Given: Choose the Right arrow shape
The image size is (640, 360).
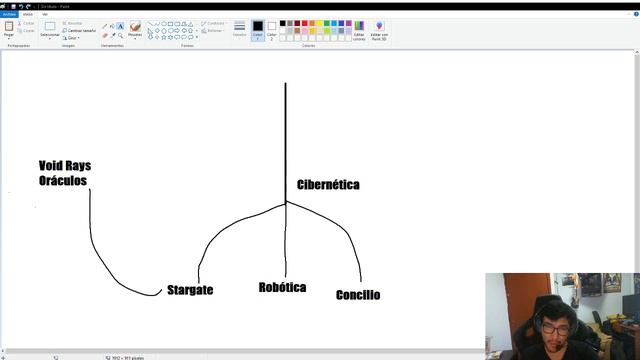Looking at the screenshot, I should pyautogui.click(x=177, y=31).
